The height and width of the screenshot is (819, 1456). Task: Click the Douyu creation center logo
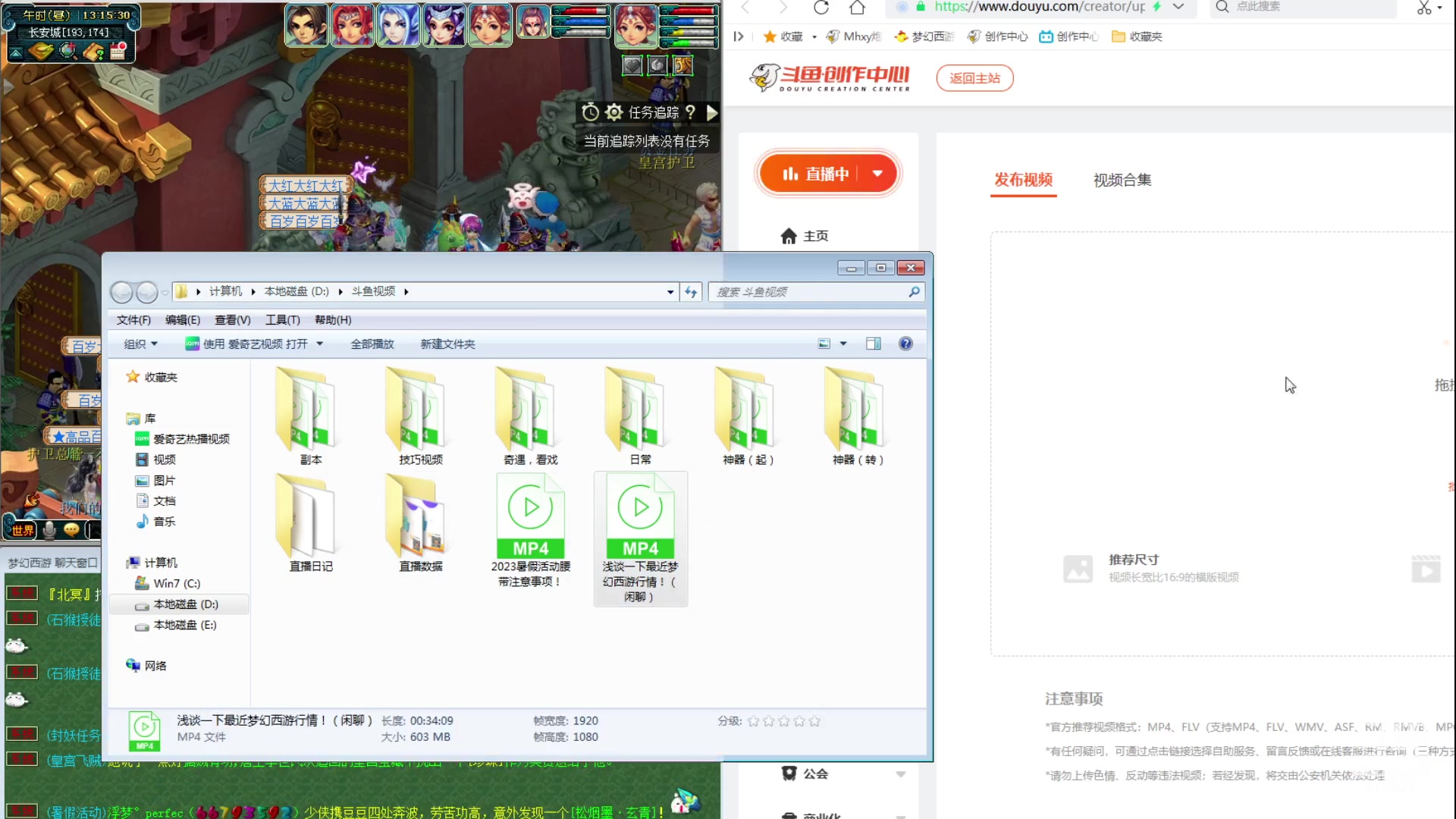(830, 77)
